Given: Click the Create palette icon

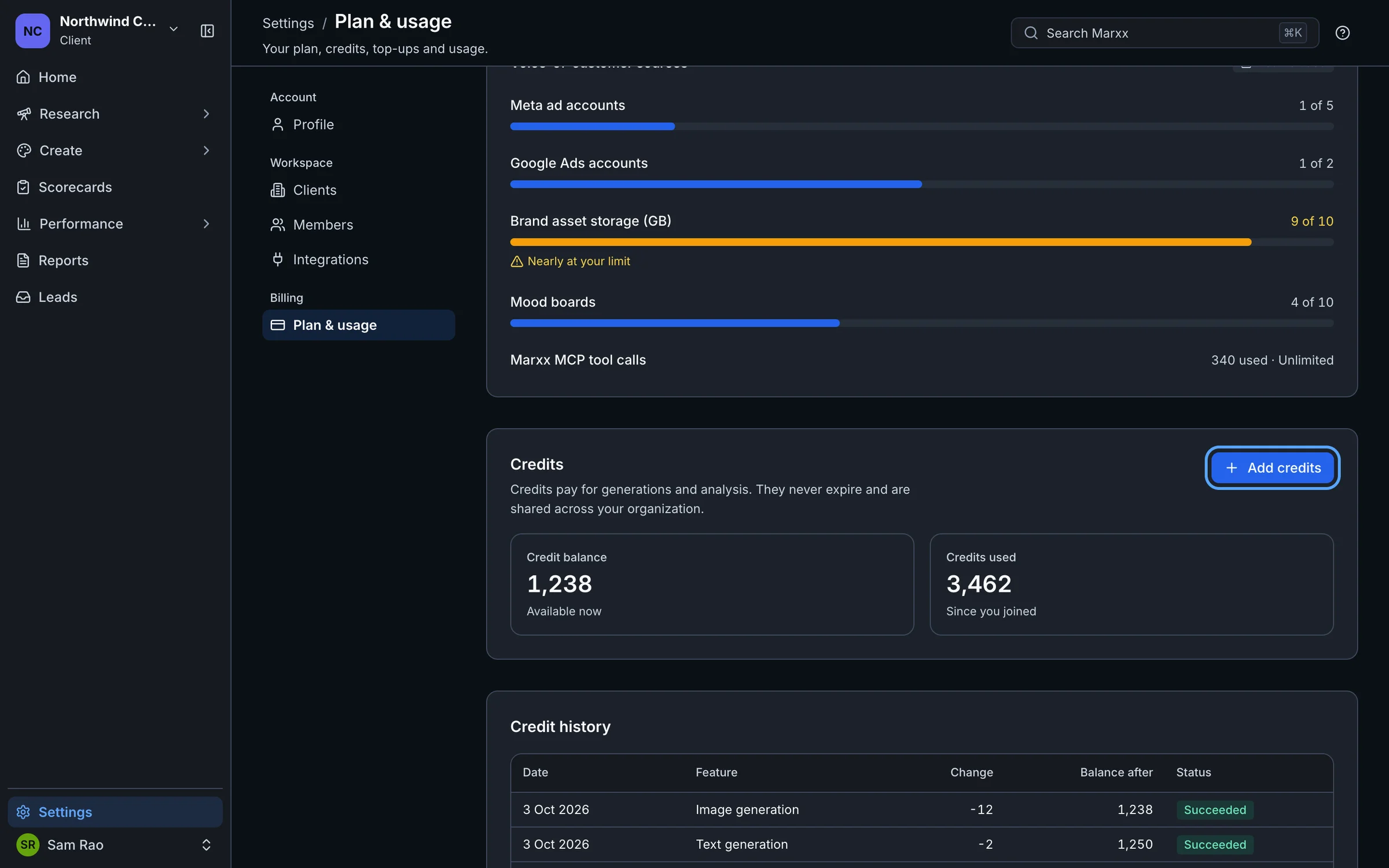Looking at the screenshot, I should 24,150.
